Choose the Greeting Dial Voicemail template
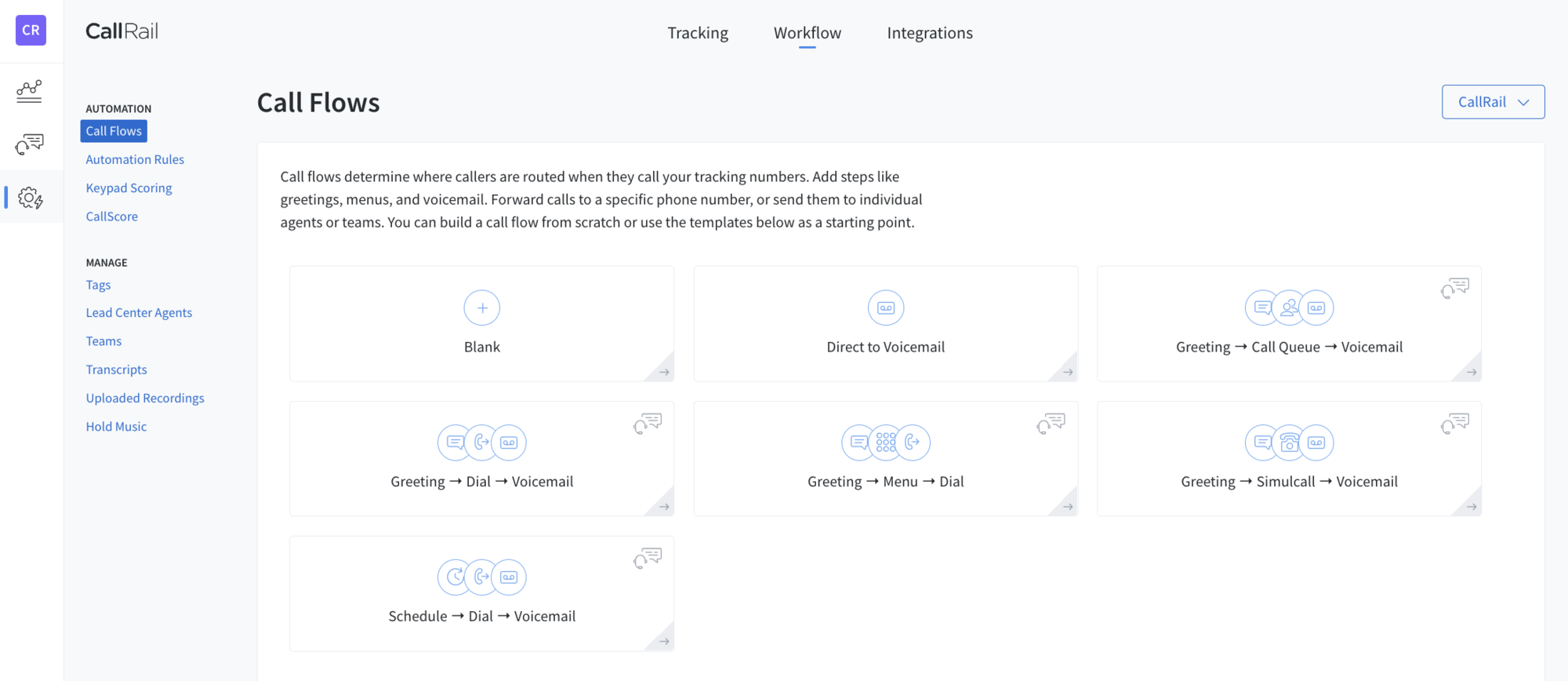 click(x=481, y=482)
